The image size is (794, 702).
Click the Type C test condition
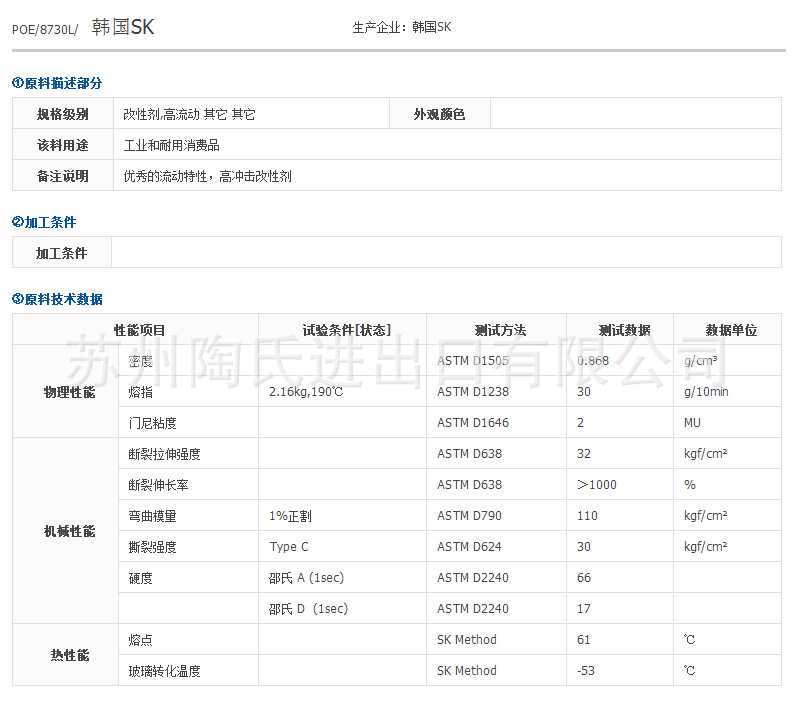click(289, 547)
